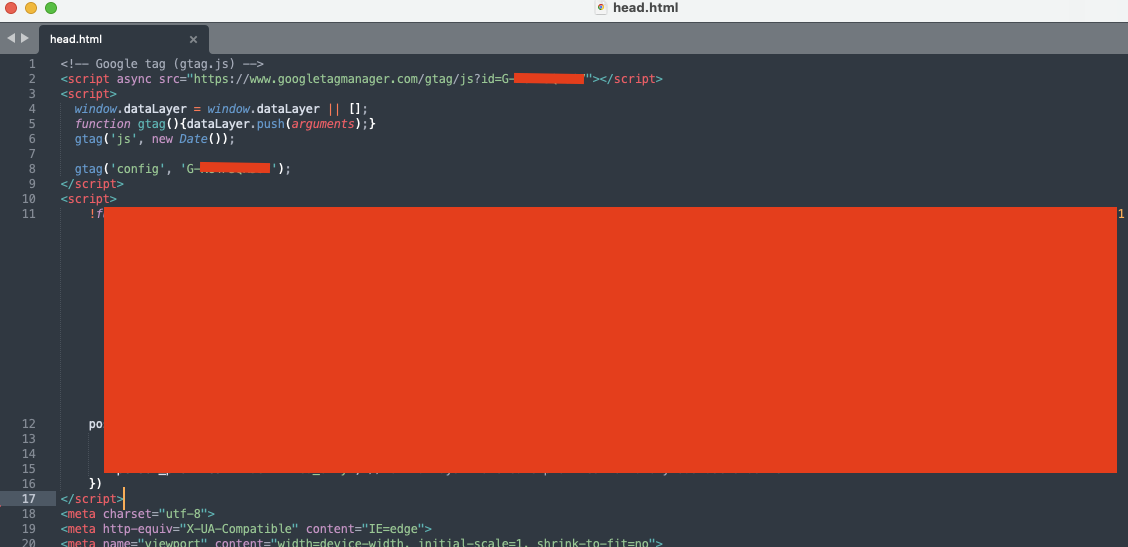Click highlighted line number 17 in gutter
The width and height of the screenshot is (1128, 547).
(29, 499)
